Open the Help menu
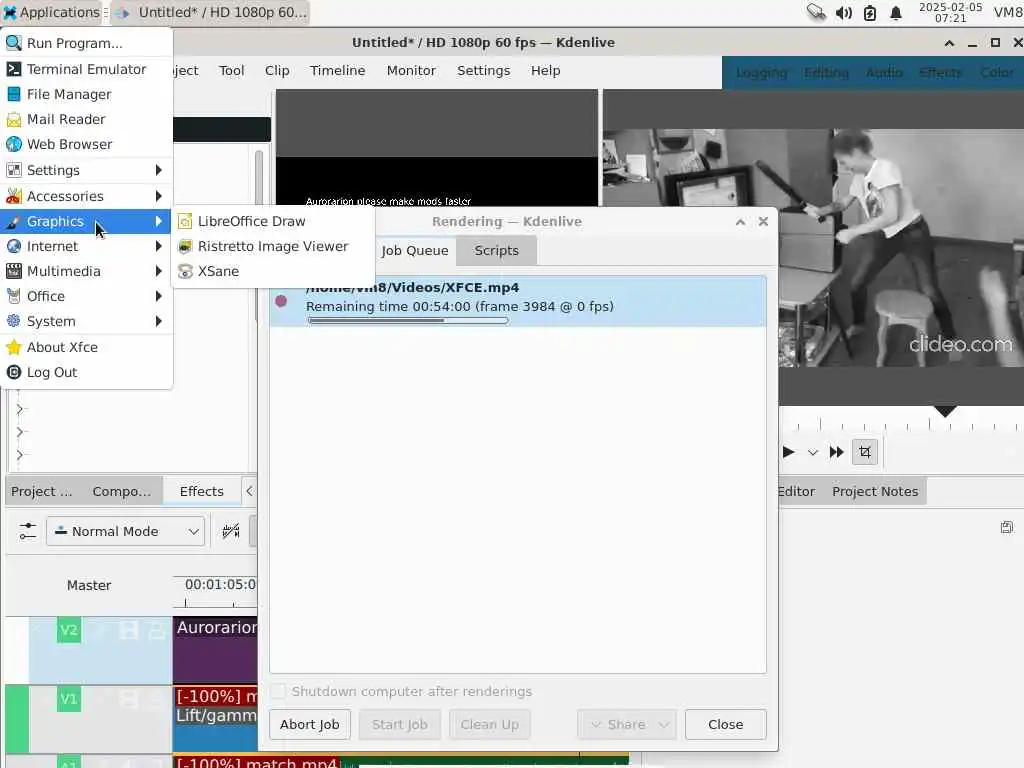Image resolution: width=1024 pixels, height=768 pixels. pos(545,71)
